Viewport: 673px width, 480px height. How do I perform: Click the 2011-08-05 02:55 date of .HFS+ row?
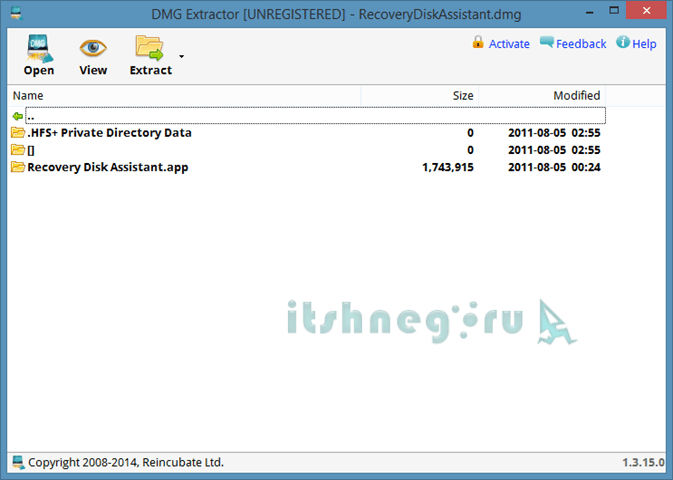(554, 133)
